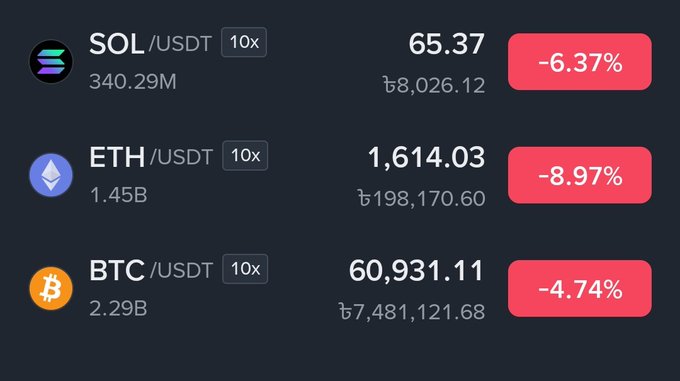Click the converted price ৳7,481,121.68
680x381 pixels.
tap(412, 312)
